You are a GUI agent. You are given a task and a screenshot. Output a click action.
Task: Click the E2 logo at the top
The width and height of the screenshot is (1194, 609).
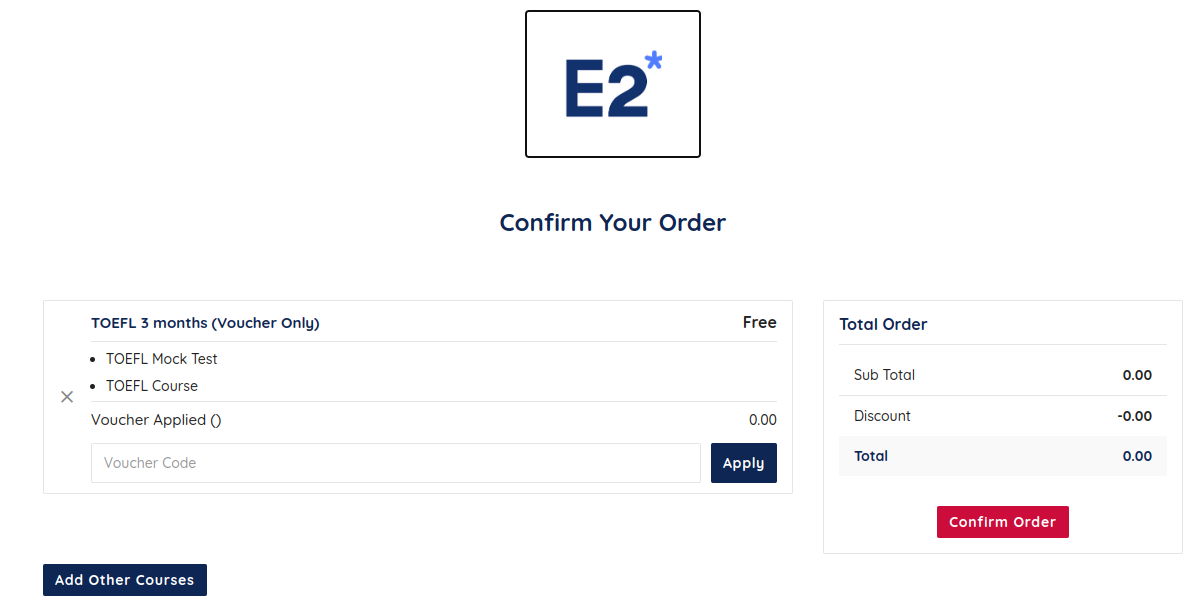[612, 83]
